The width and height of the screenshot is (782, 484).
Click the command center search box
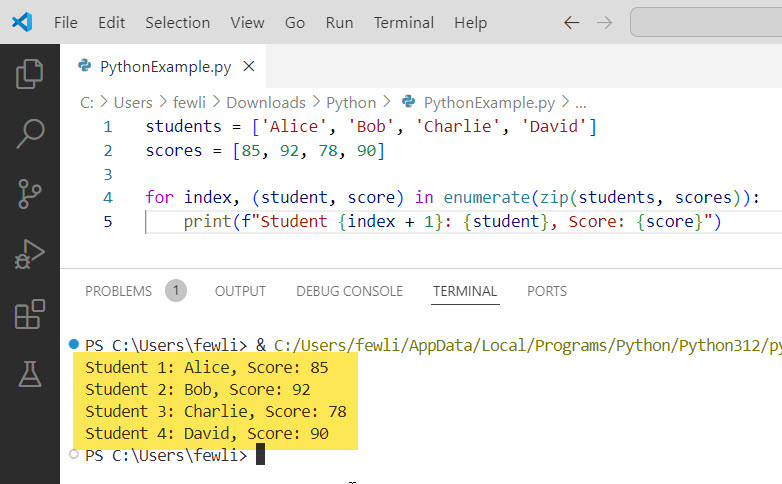point(706,22)
